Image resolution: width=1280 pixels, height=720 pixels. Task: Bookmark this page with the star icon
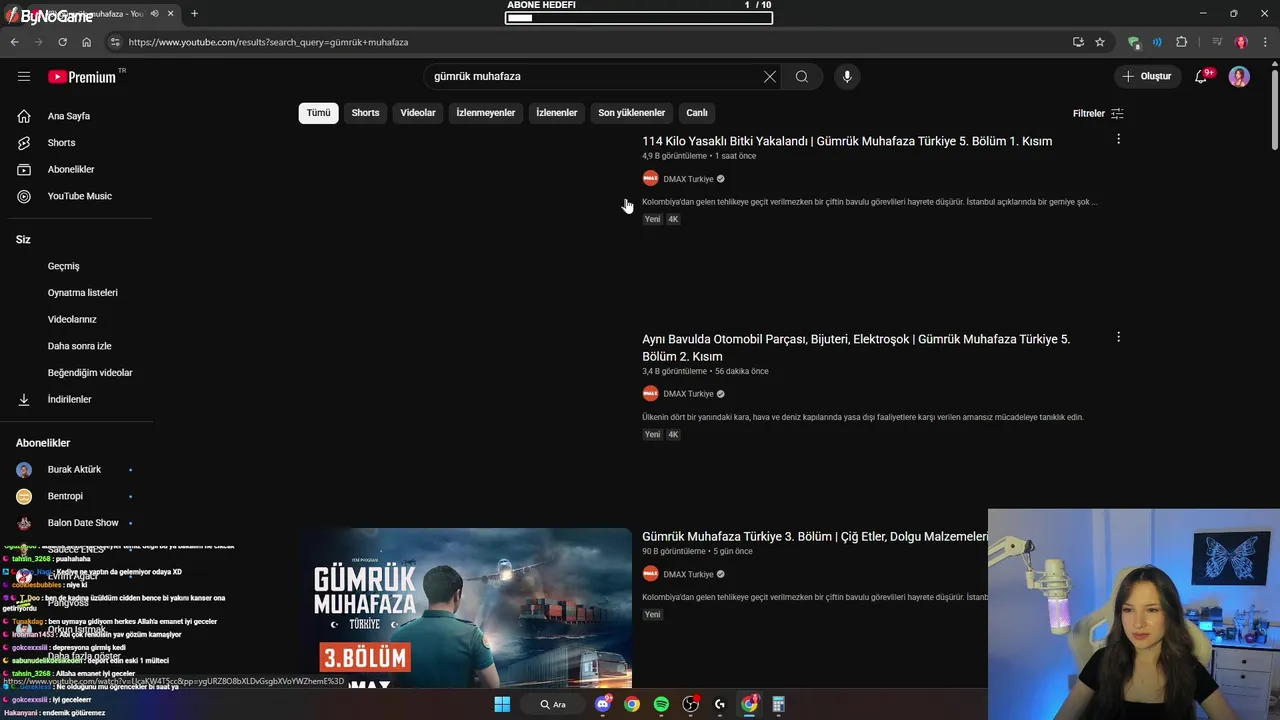[1100, 42]
